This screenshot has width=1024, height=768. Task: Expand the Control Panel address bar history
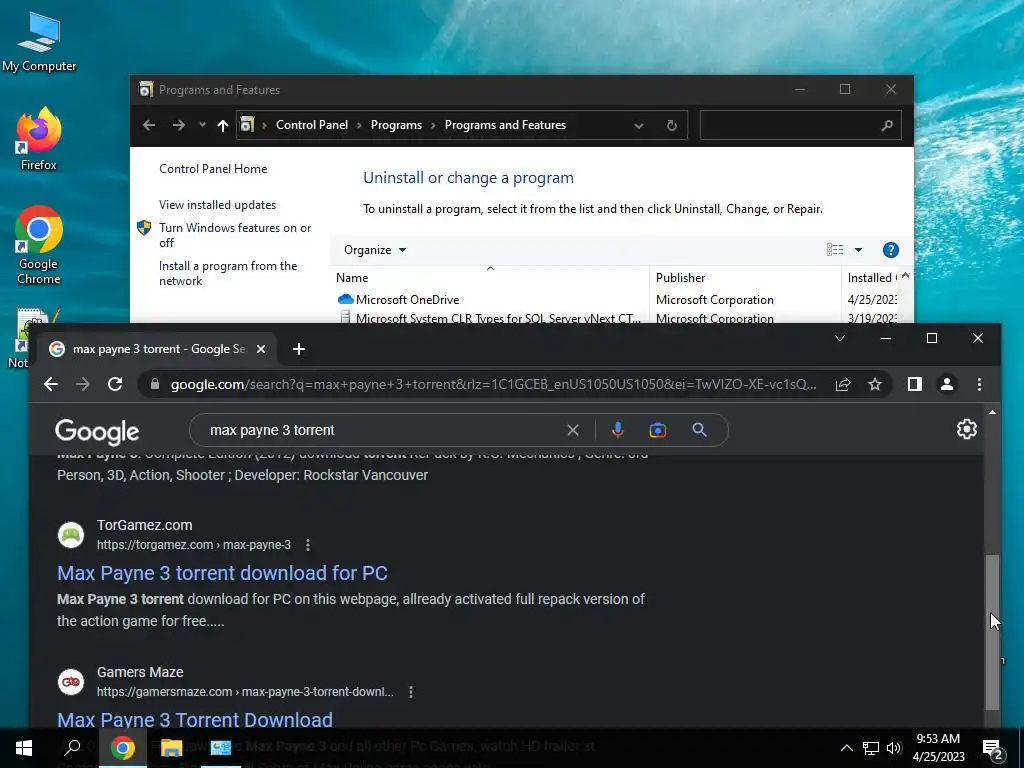pyautogui.click(x=639, y=125)
